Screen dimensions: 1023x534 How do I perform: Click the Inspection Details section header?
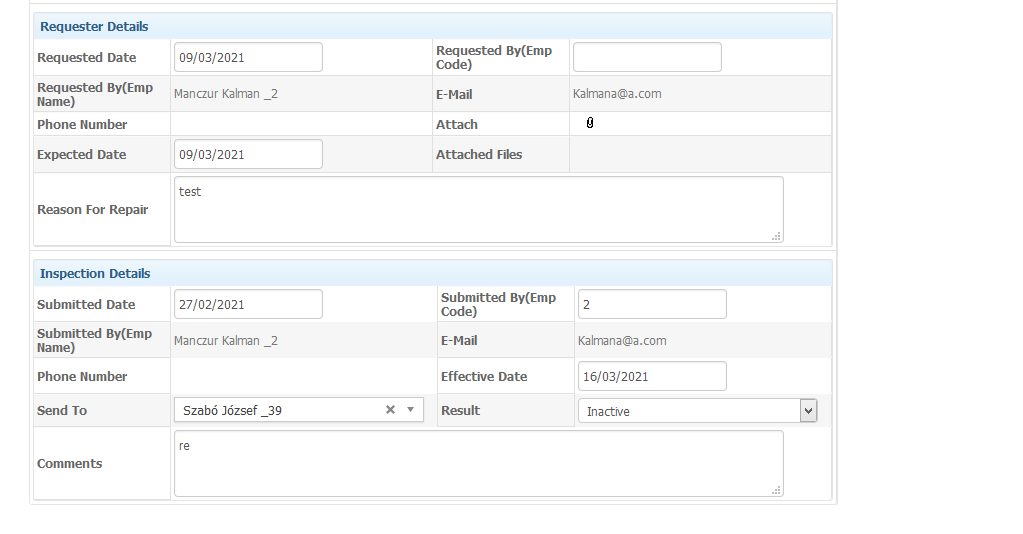click(433, 273)
